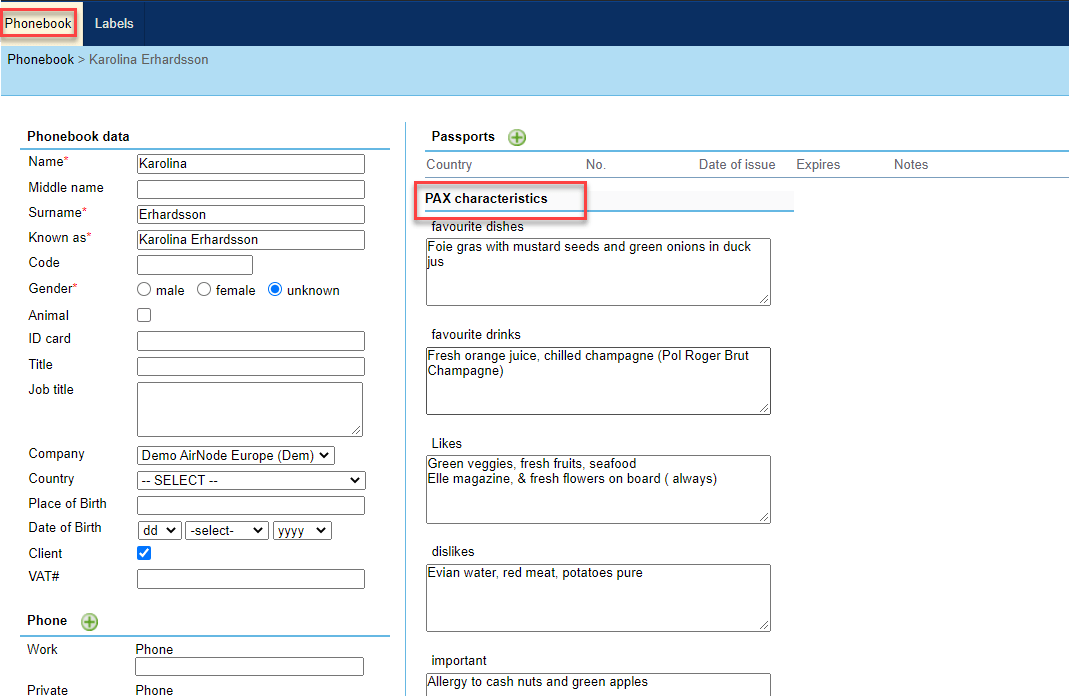Add a new phone using green plus icon

pos(90,622)
